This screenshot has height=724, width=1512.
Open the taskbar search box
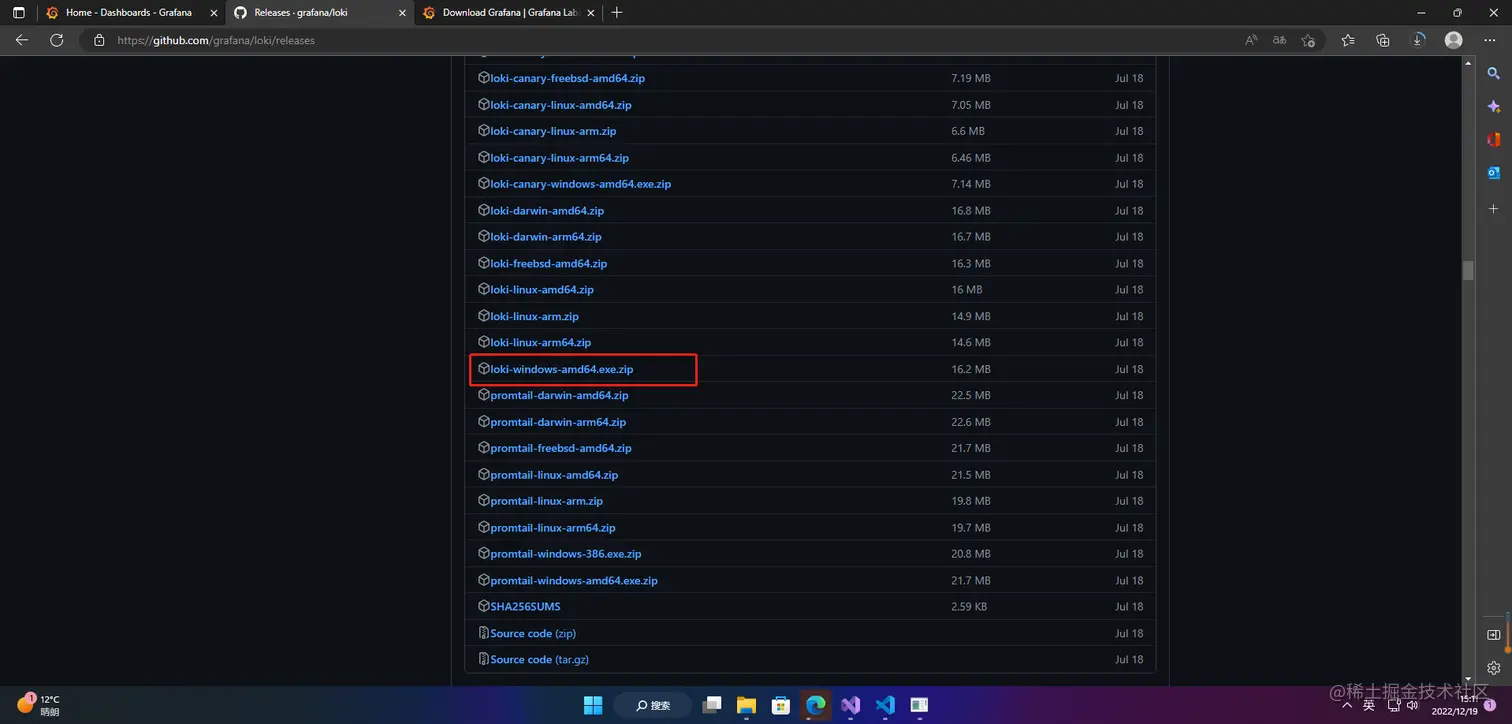point(653,705)
